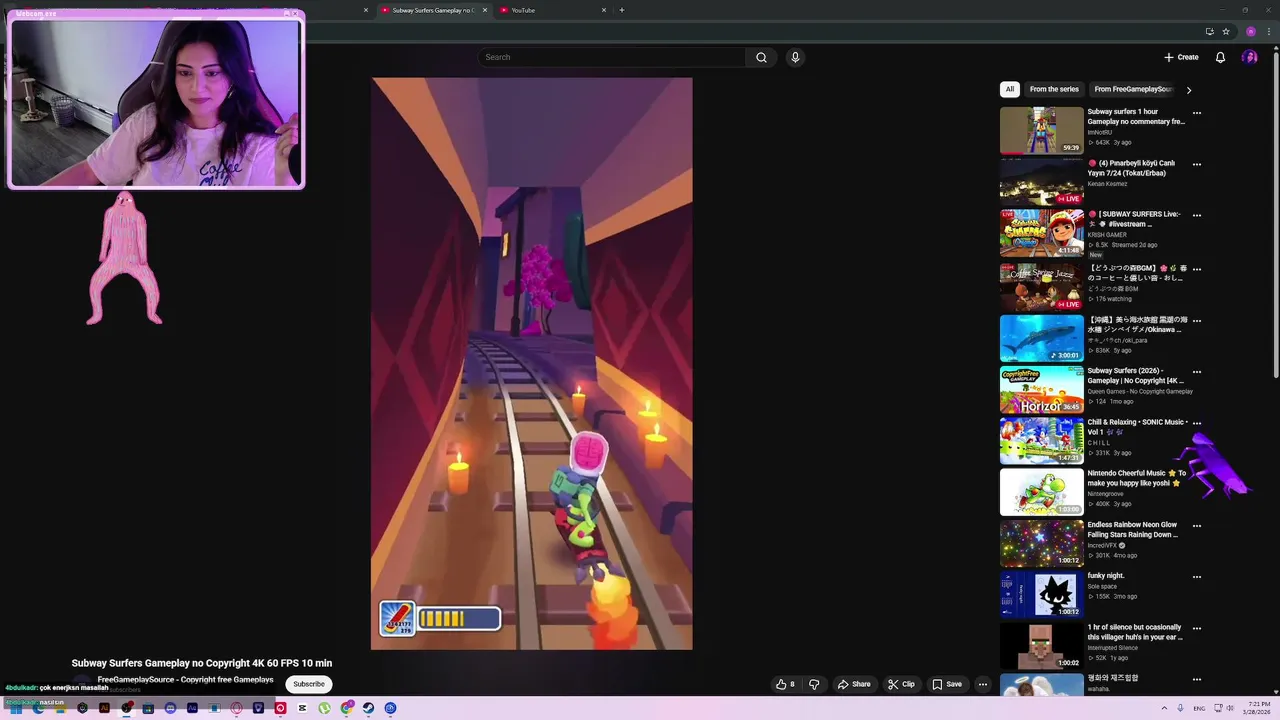Share the Subway Surfers video
Screen dimensions: 1280x720
pyautogui.click(x=854, y=684)
